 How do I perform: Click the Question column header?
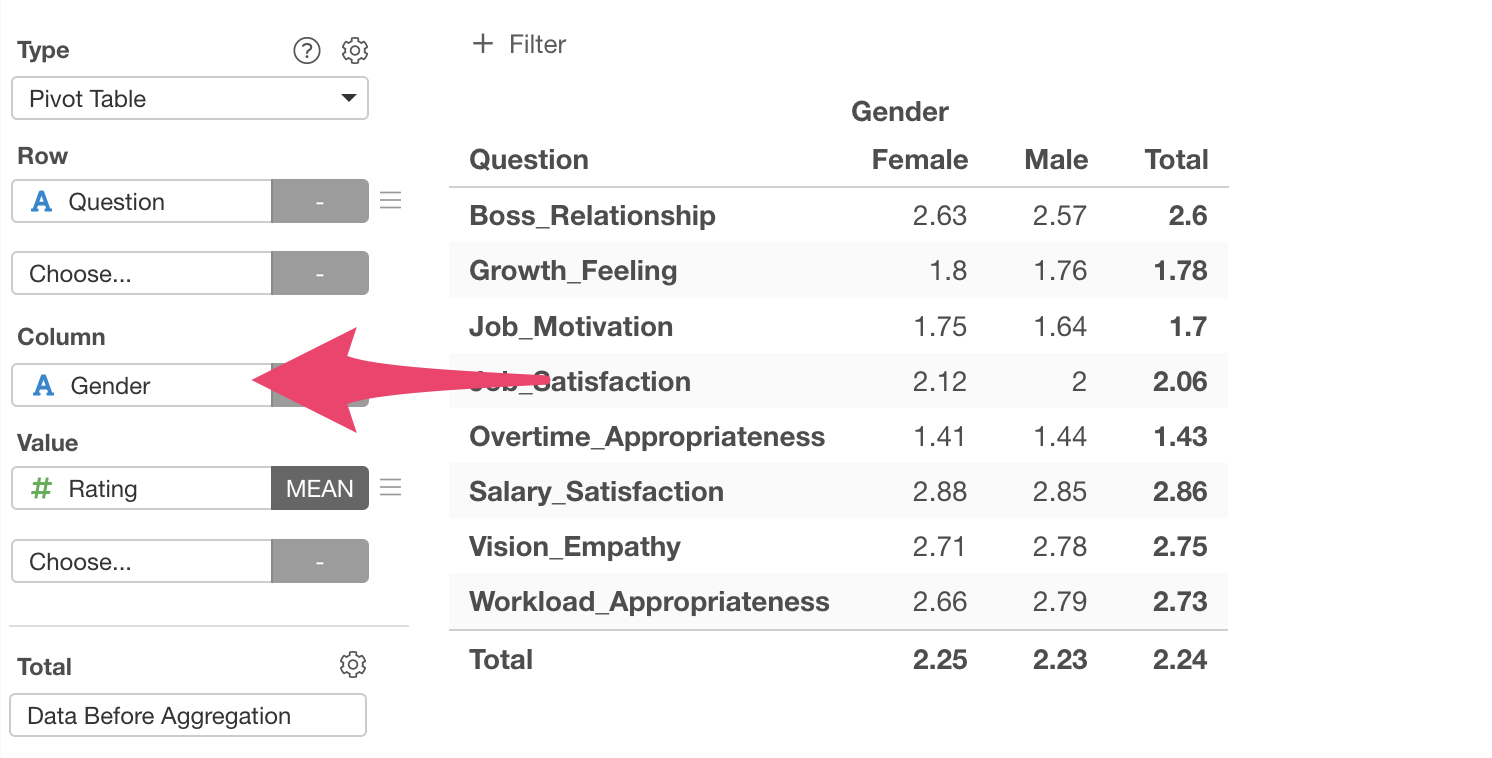[529, 160]
